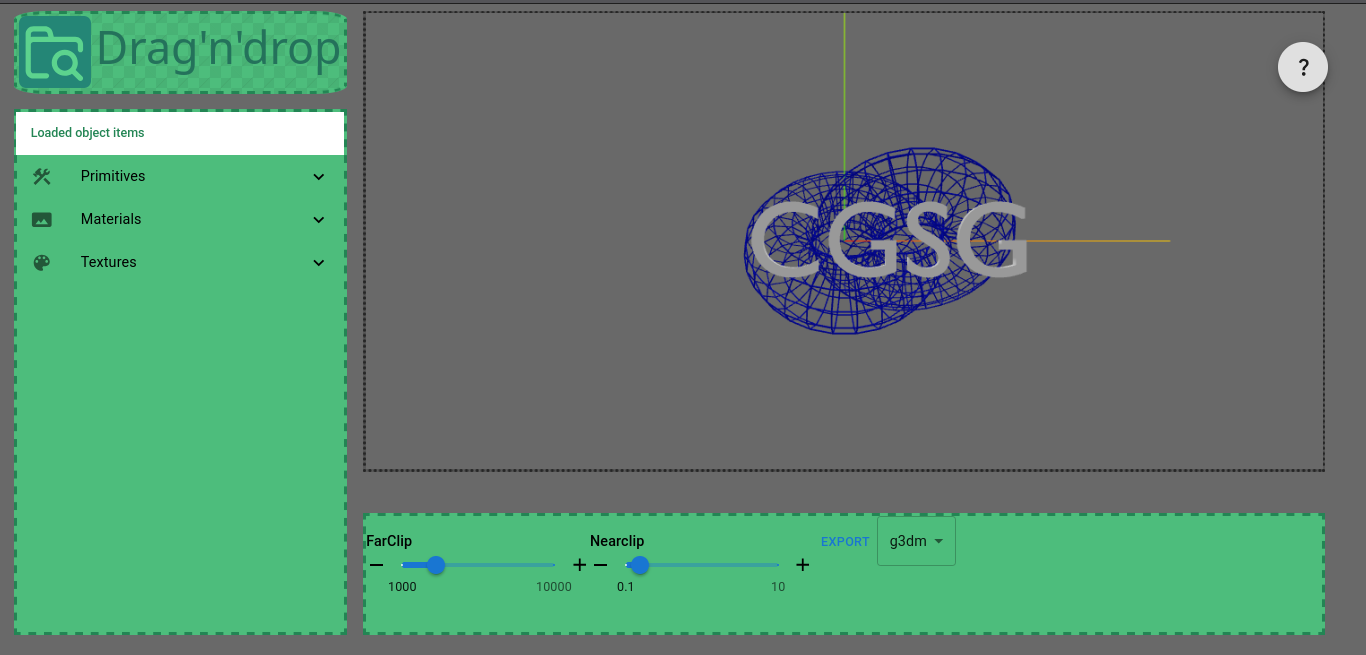The width and height of the screenshot is (1366, 655).
Task: Click the Drag'n'drop file upload area
Action: coord(218,52)
